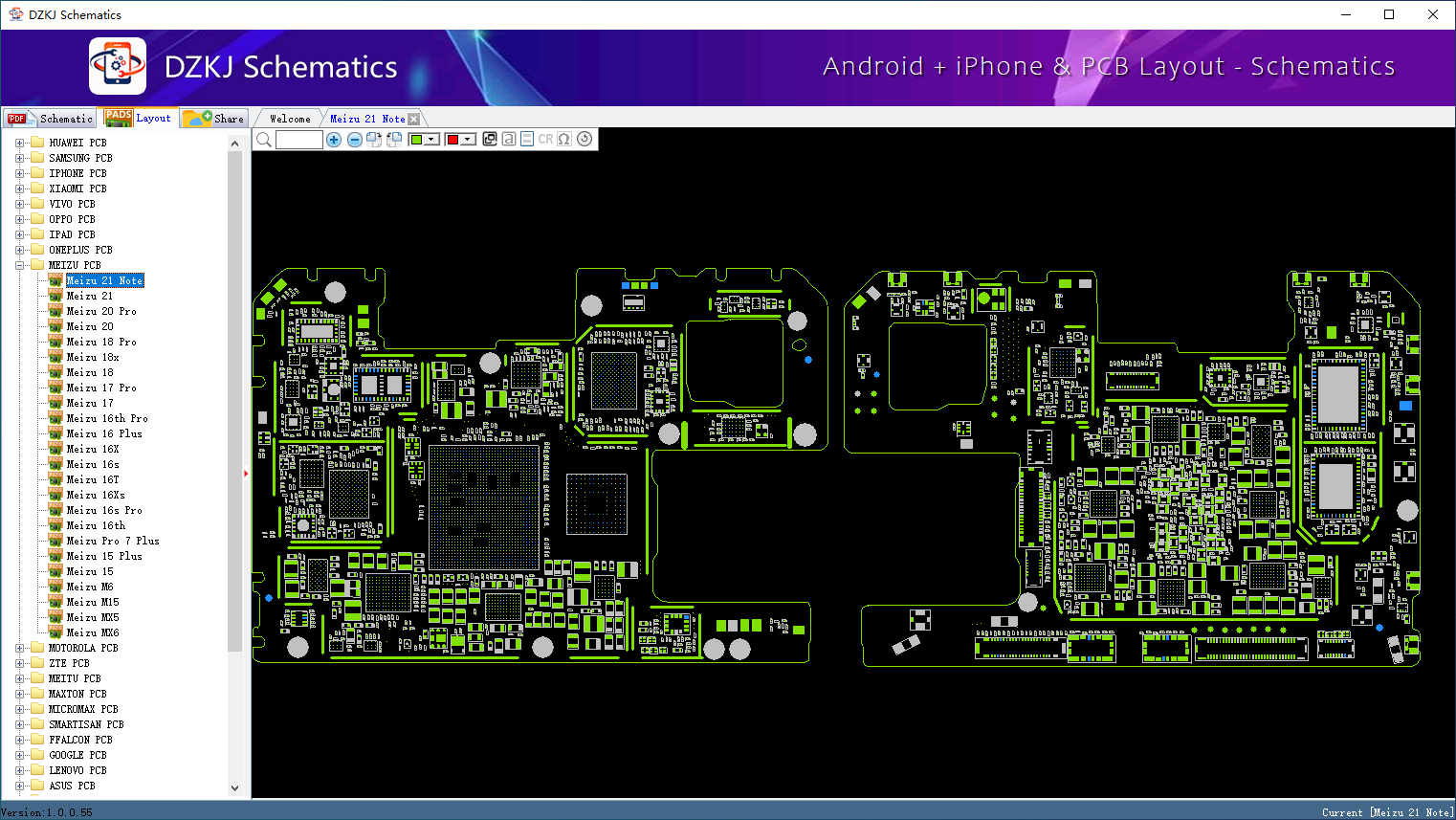Select Meizu 21 Note in the tree

(104, 280)
